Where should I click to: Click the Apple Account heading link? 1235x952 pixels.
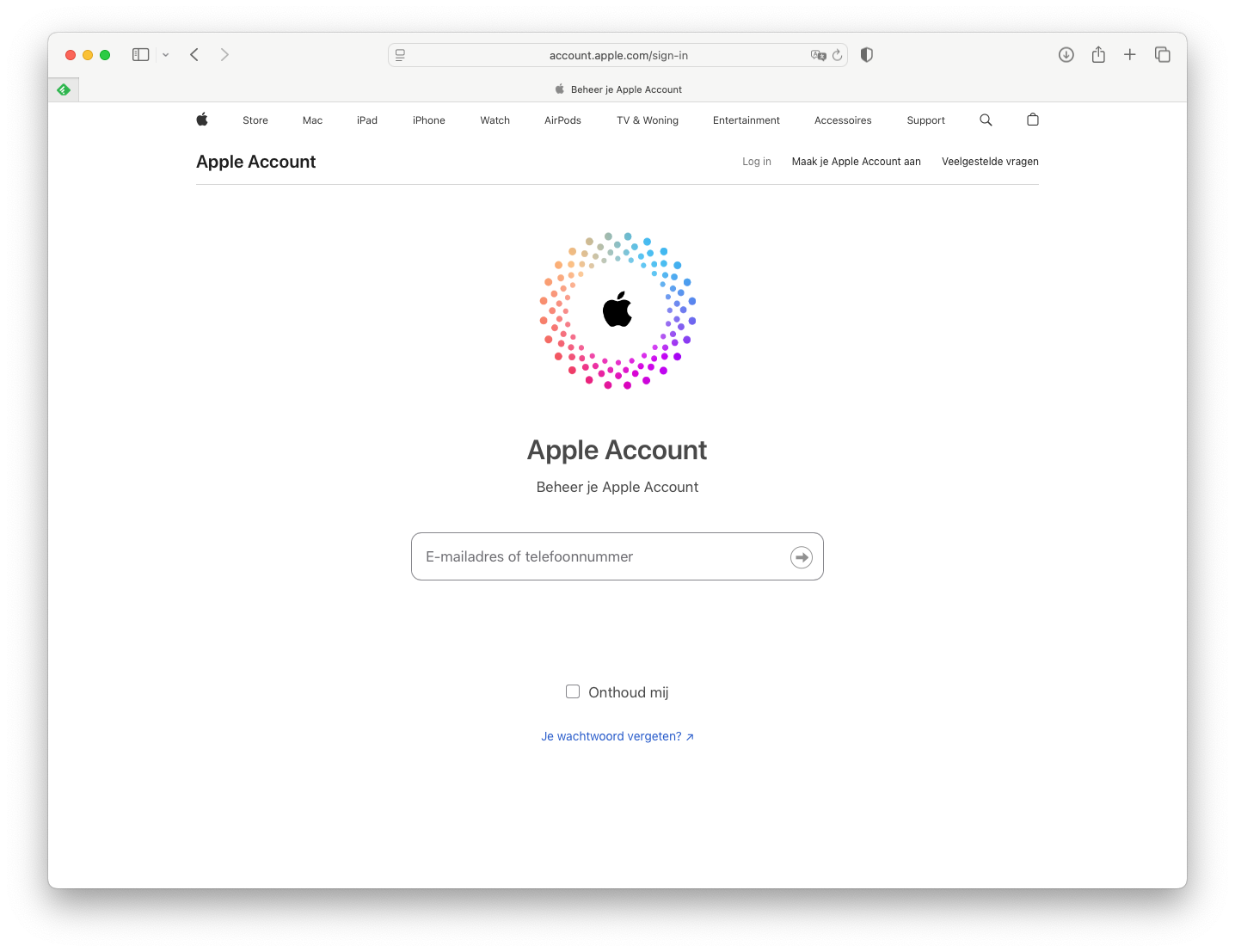256,162
